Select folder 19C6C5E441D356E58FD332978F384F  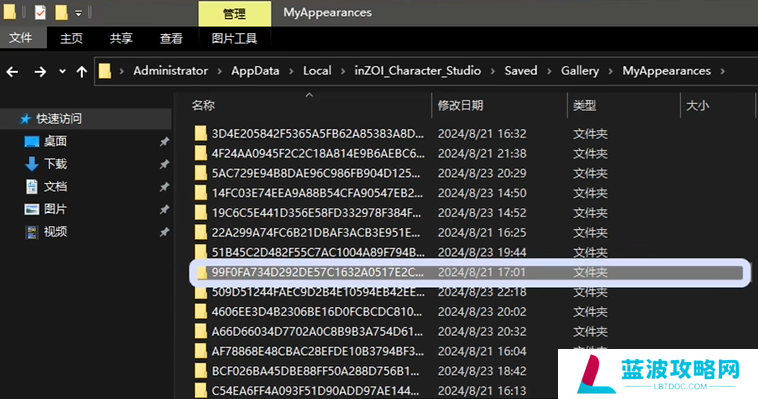(x=316, y=213)
